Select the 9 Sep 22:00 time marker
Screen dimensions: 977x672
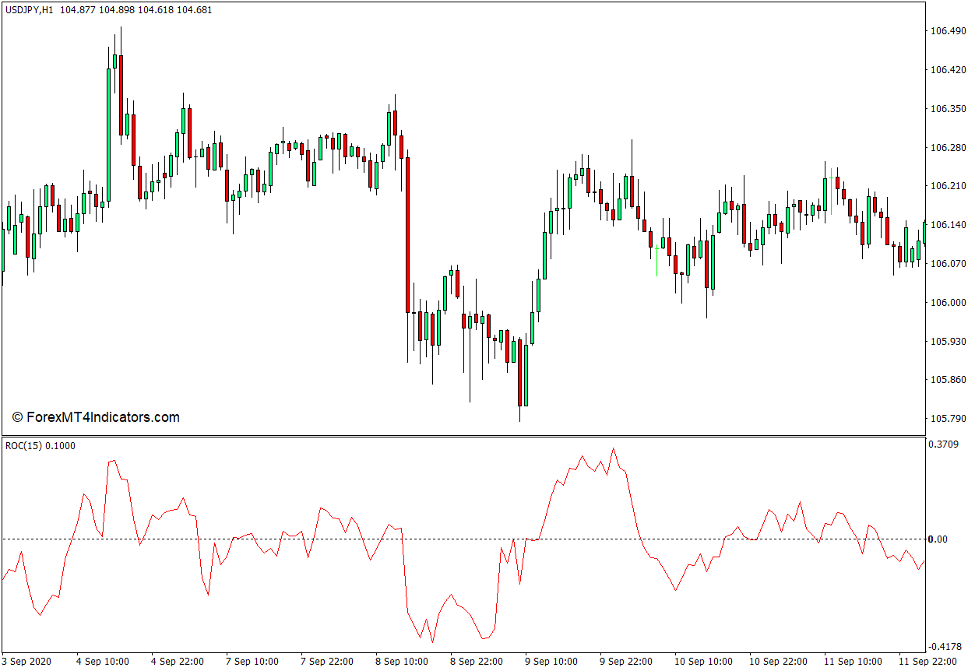click(626, 661)
